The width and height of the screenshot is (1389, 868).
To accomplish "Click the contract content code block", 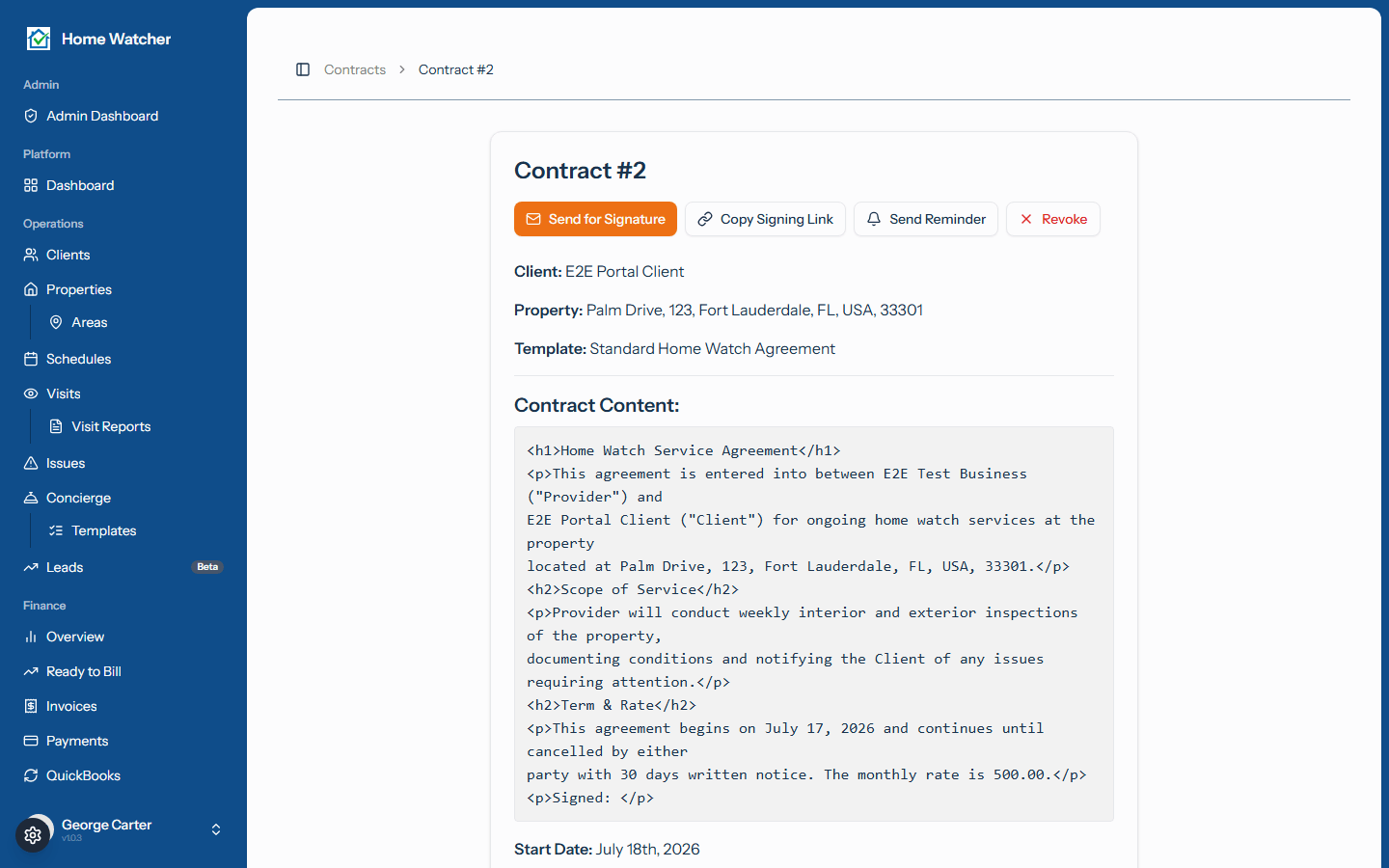I will (814, 624).
